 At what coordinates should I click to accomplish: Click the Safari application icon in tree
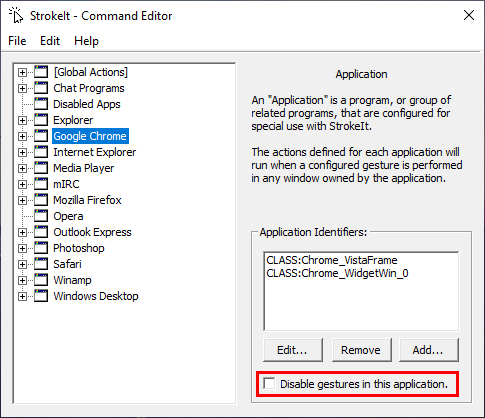click(41, 264)
